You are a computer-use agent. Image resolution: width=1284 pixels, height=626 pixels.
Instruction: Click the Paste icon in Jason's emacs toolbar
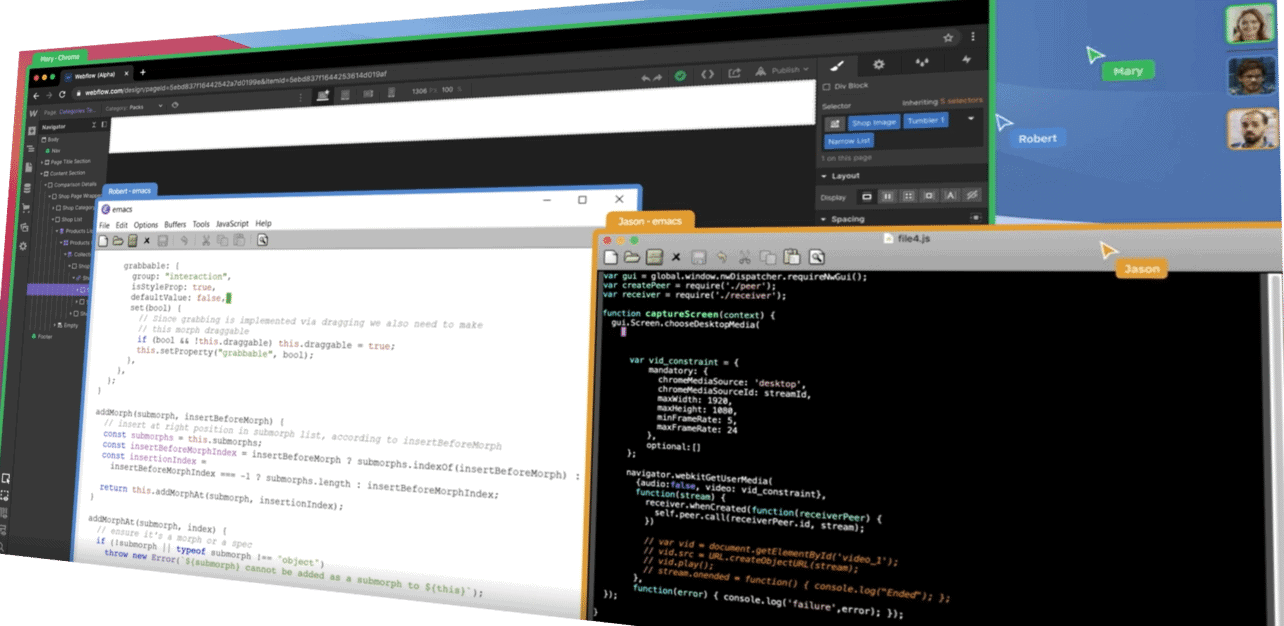[x=791, y=256]
